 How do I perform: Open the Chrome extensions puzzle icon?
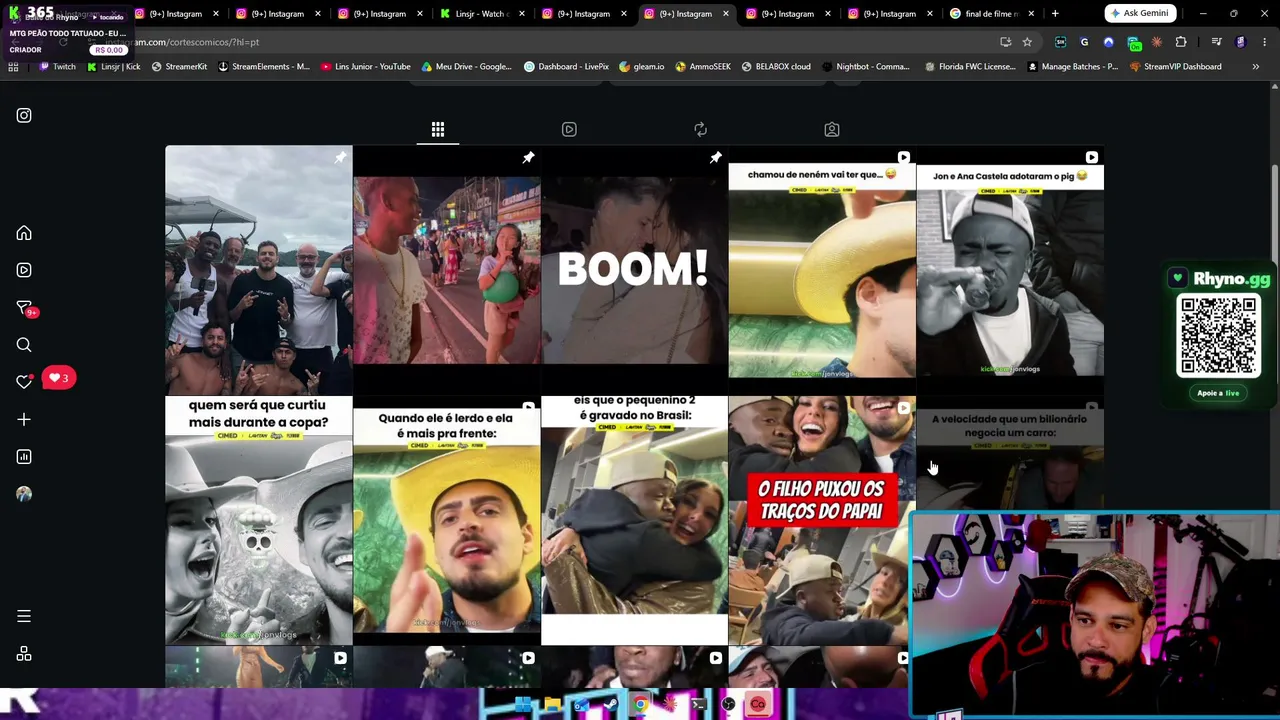coord(1181,42)
